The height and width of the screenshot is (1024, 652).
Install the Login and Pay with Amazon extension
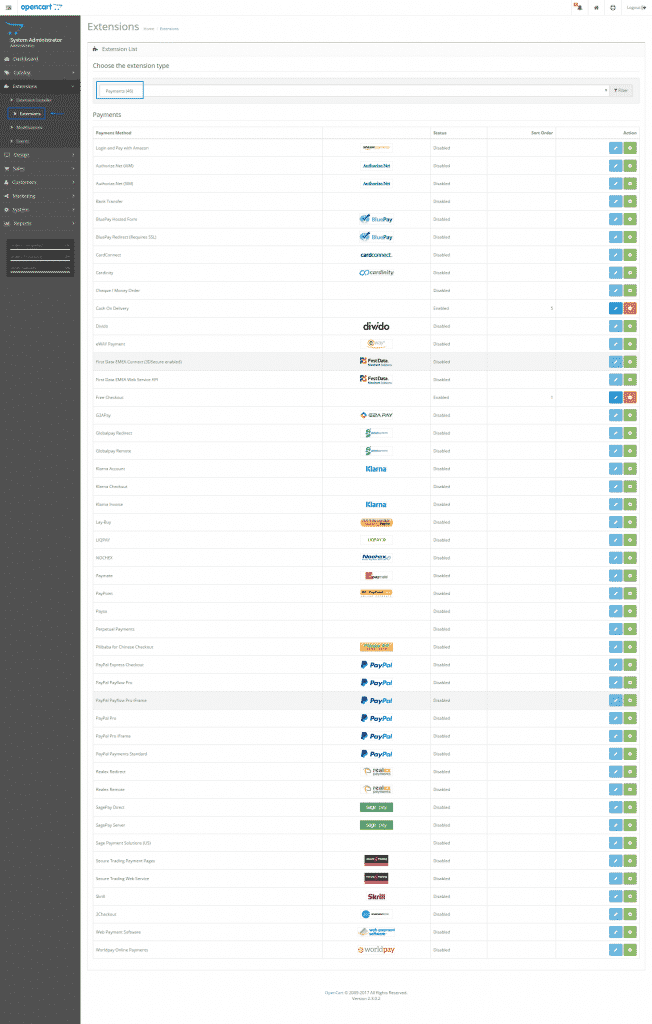[630, 148]
